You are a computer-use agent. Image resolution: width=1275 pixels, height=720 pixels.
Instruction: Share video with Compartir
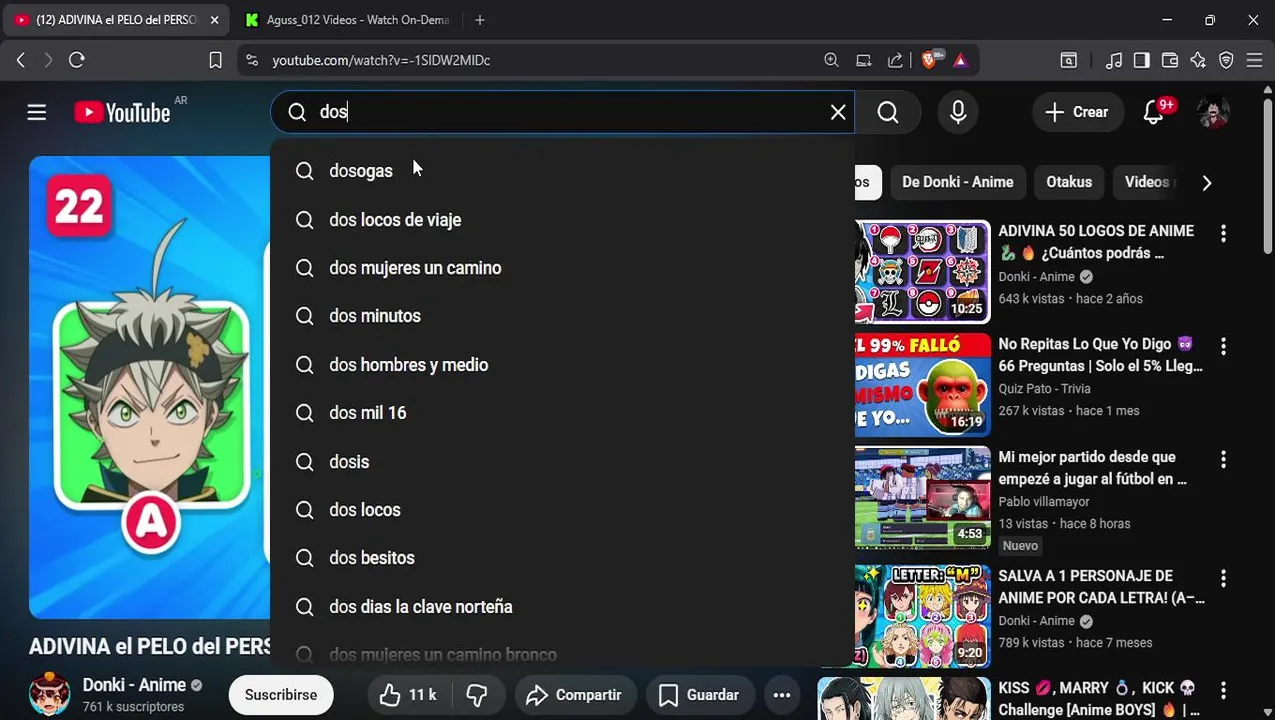[x=575, y=695]
